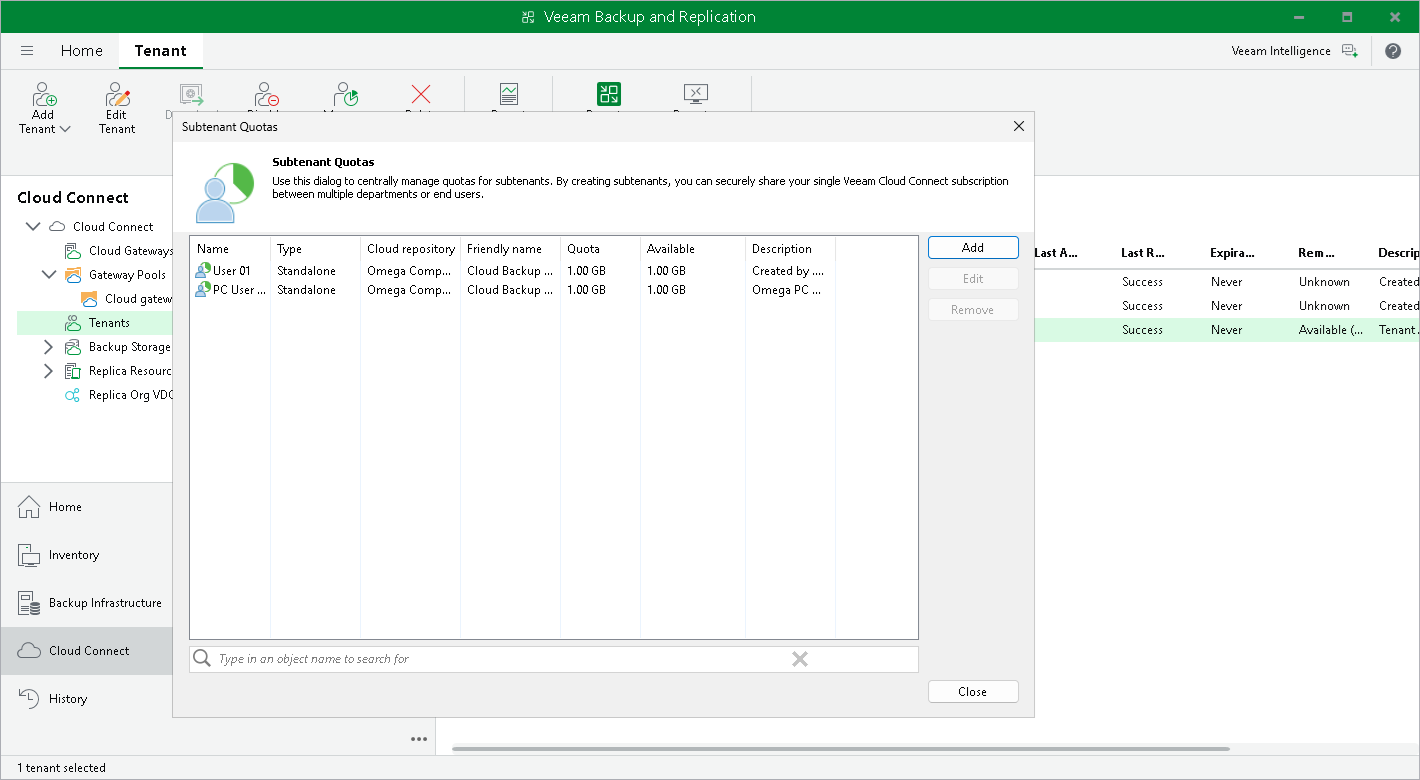Clear the search field with X icon
This screenshot has height=780, width=1420.
coord(799,659)
